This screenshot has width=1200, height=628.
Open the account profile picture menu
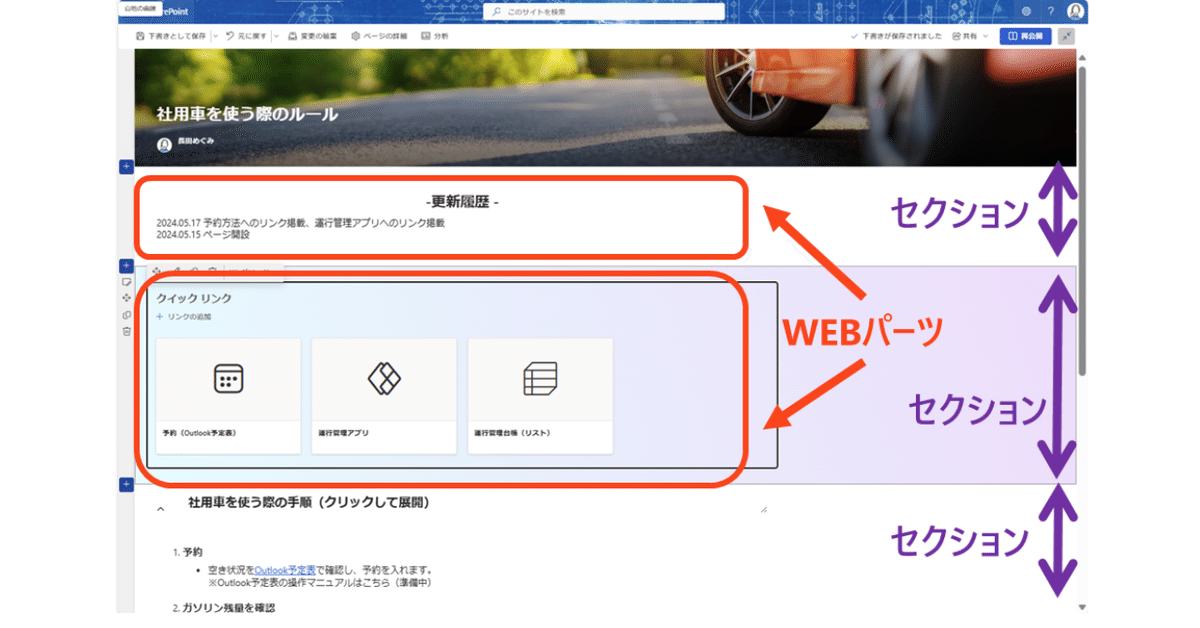click(1075, 11)
